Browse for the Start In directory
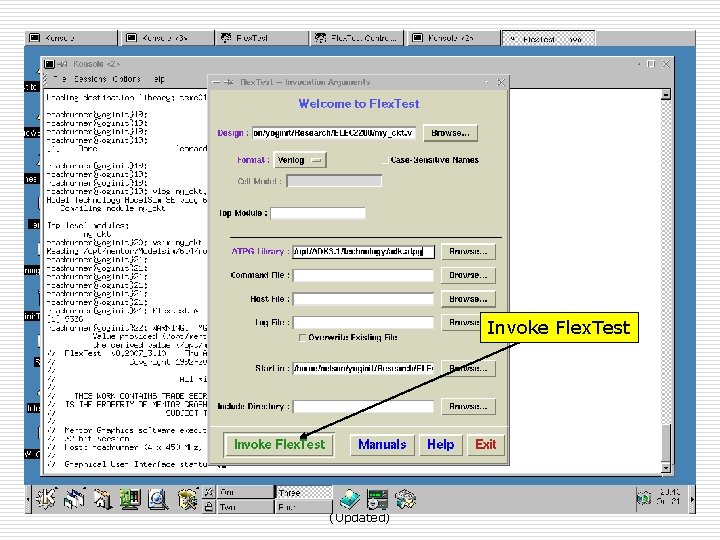The image size is (720, 540). tap(468, 368)
